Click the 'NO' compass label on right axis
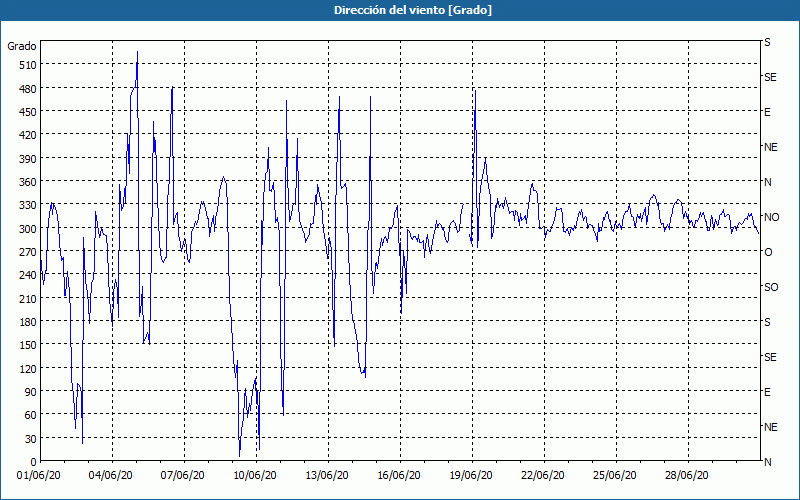800x500 pixels. point(771,217)
